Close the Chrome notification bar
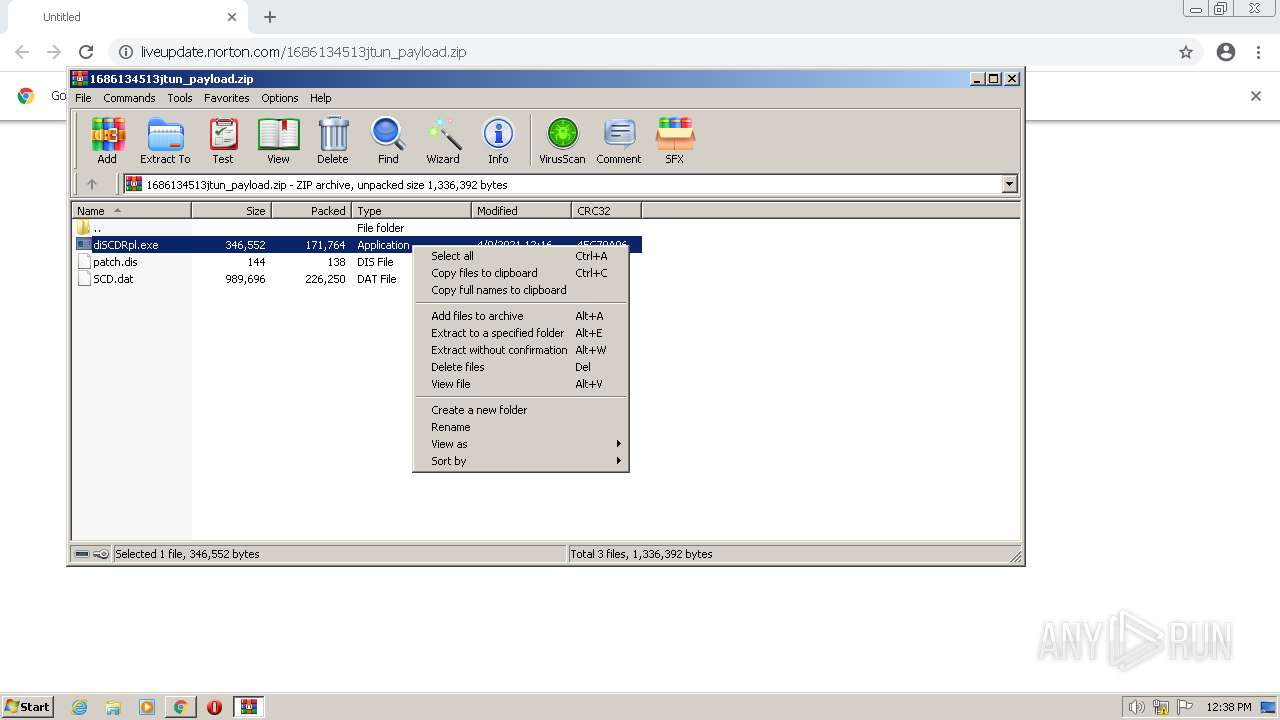 [x=1256, y=96]
